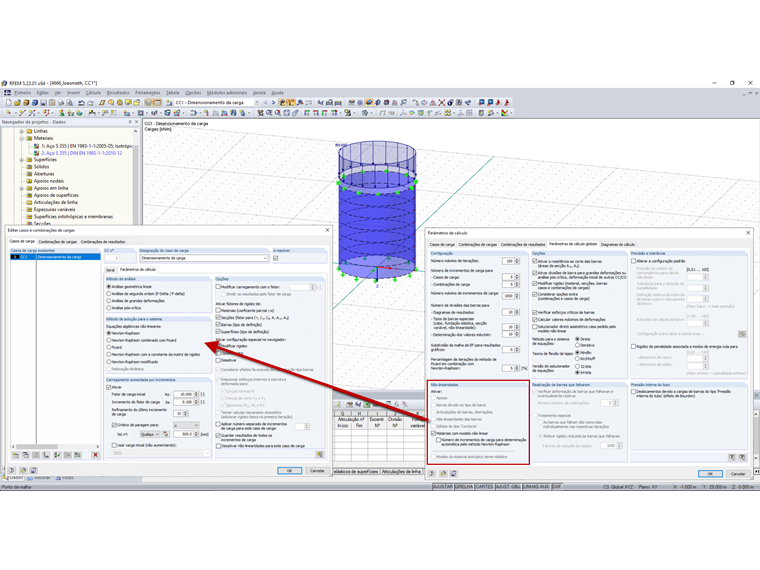Click the Undo arrow in main toolbar
760x570 pixels.
click(81, 103)
